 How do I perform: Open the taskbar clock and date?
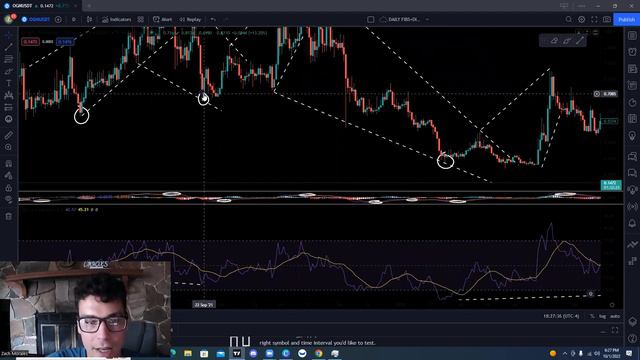click(611, 353)
